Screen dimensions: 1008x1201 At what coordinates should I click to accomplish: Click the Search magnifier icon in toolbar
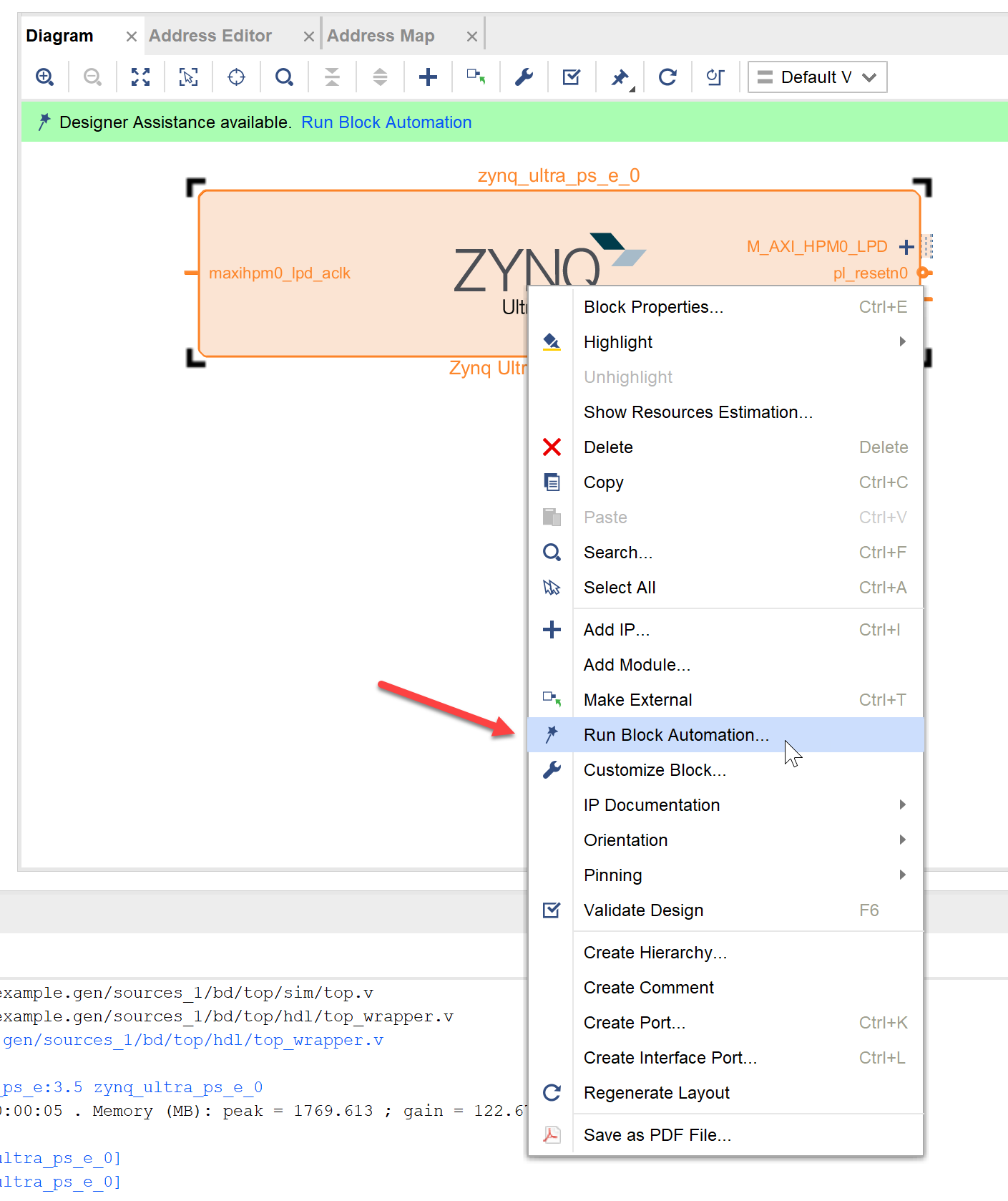284,77
